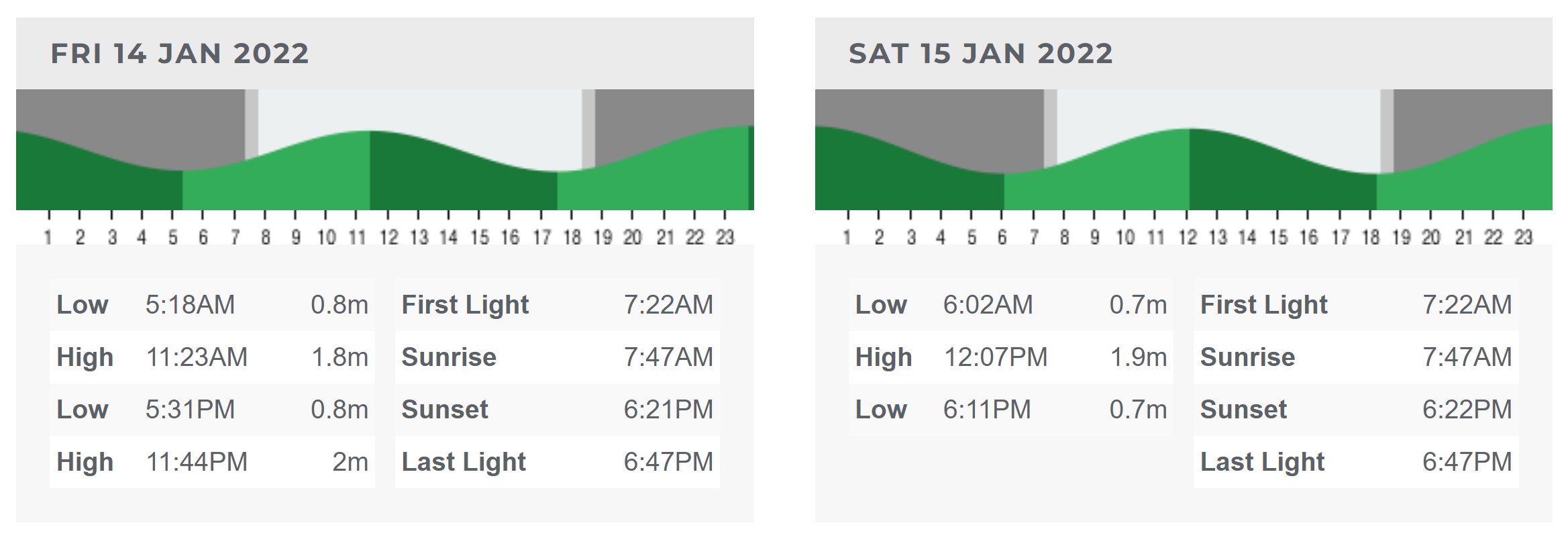Click the FRI 14 JAN 2022 heading

180,54
